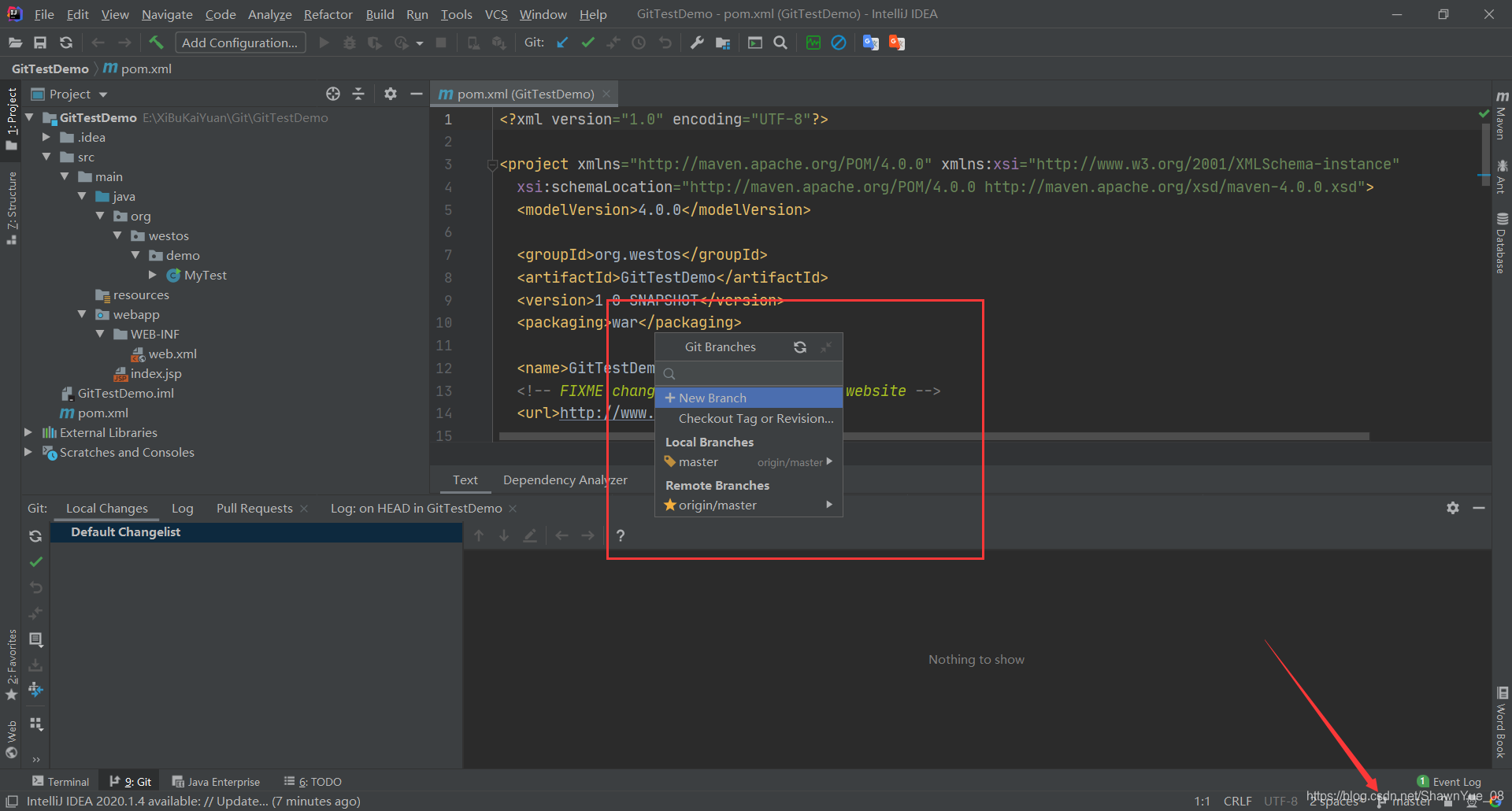Open the Navigate menu

(167, 14)
